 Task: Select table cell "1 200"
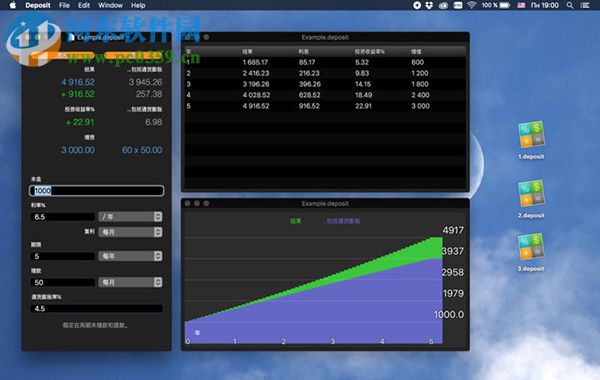coord(420,73)
